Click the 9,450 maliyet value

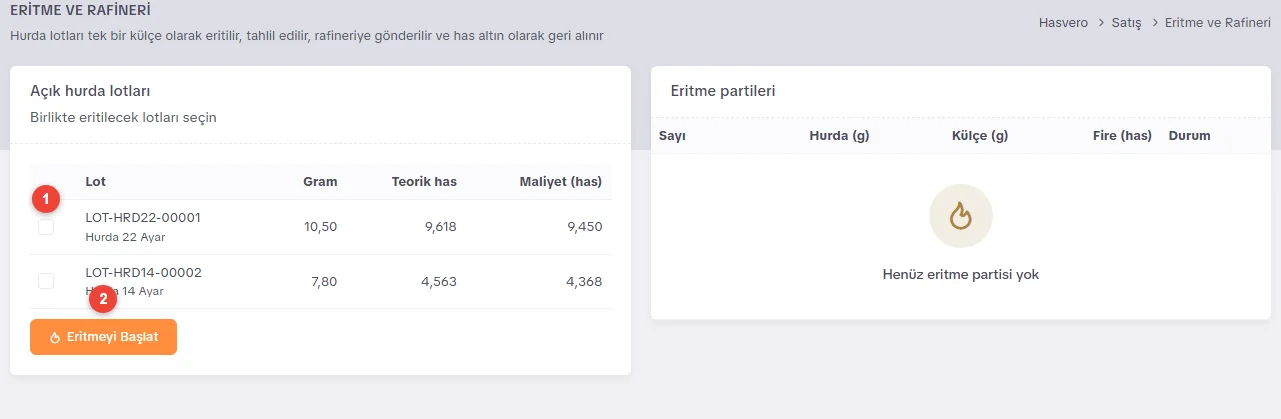pos(584,227)
